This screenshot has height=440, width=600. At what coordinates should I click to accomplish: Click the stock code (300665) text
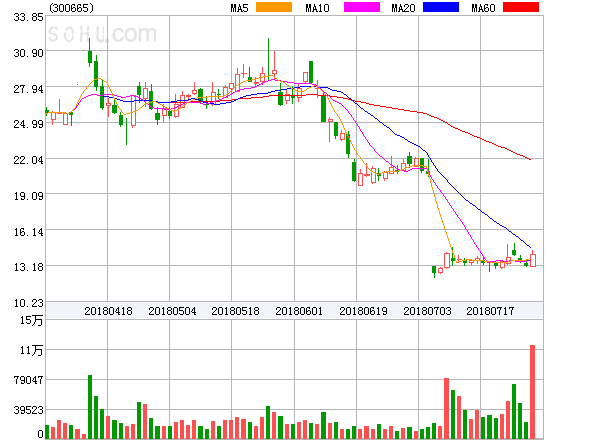[72, 8]
